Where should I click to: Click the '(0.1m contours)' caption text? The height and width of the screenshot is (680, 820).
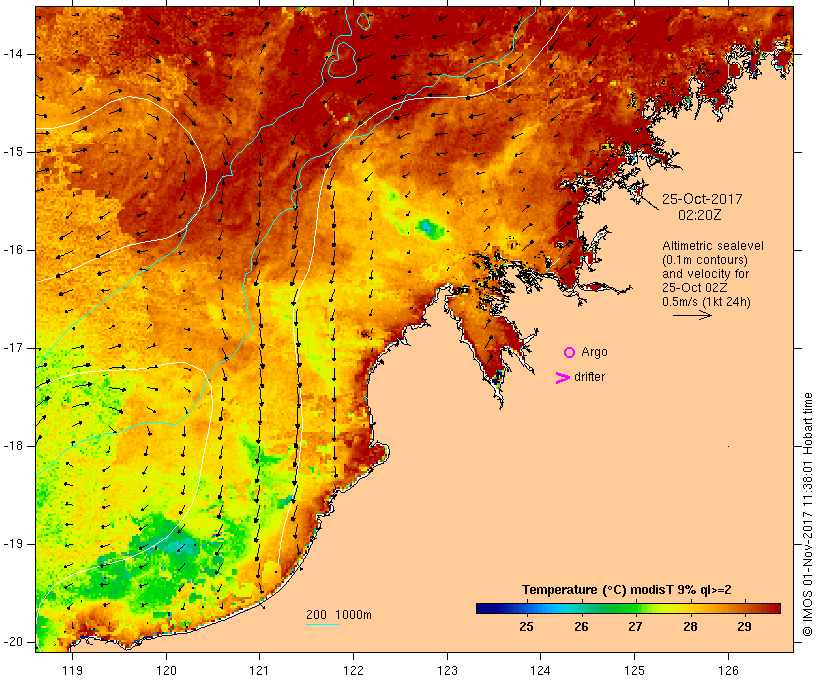click(705, 260)
